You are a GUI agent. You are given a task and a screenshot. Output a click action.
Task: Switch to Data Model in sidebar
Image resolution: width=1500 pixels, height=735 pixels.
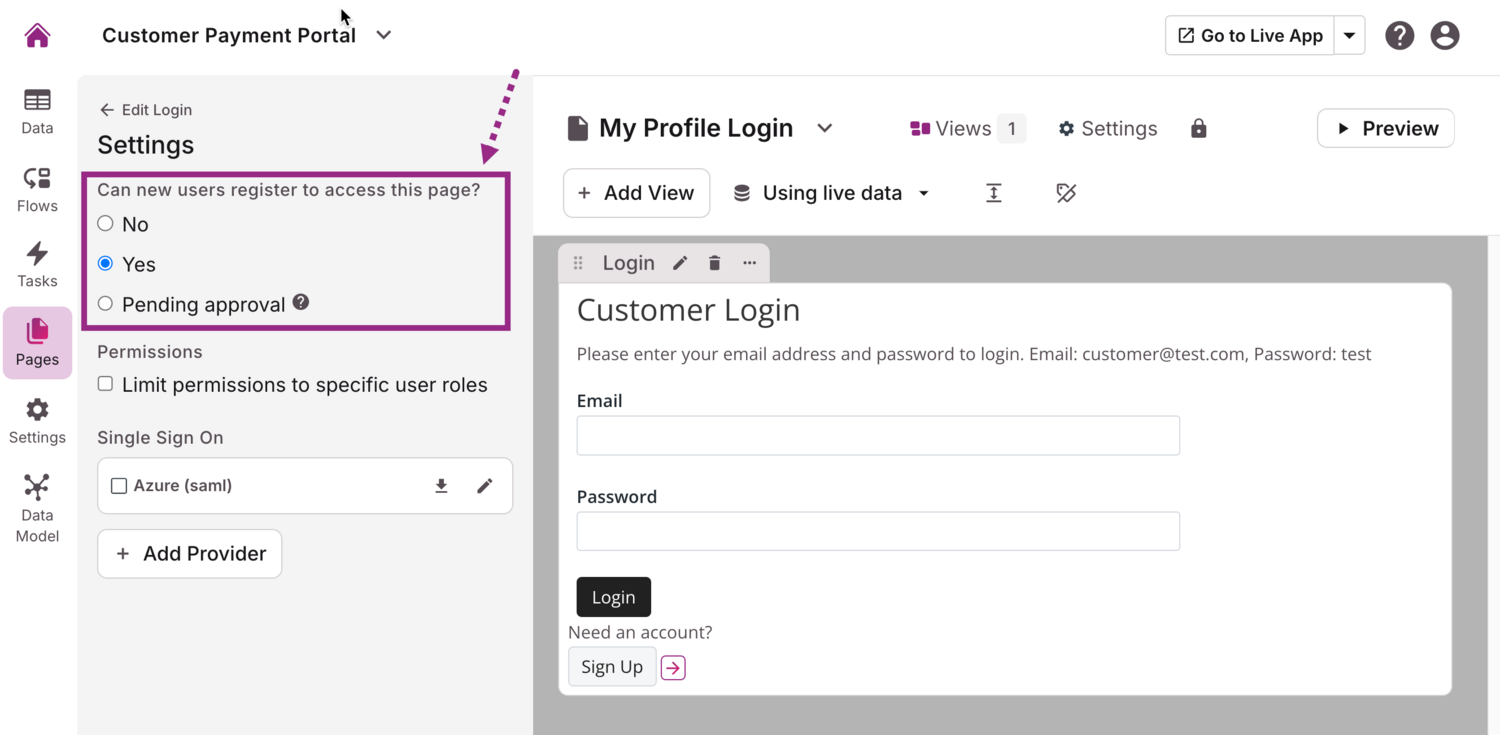[x=37, y=508]
